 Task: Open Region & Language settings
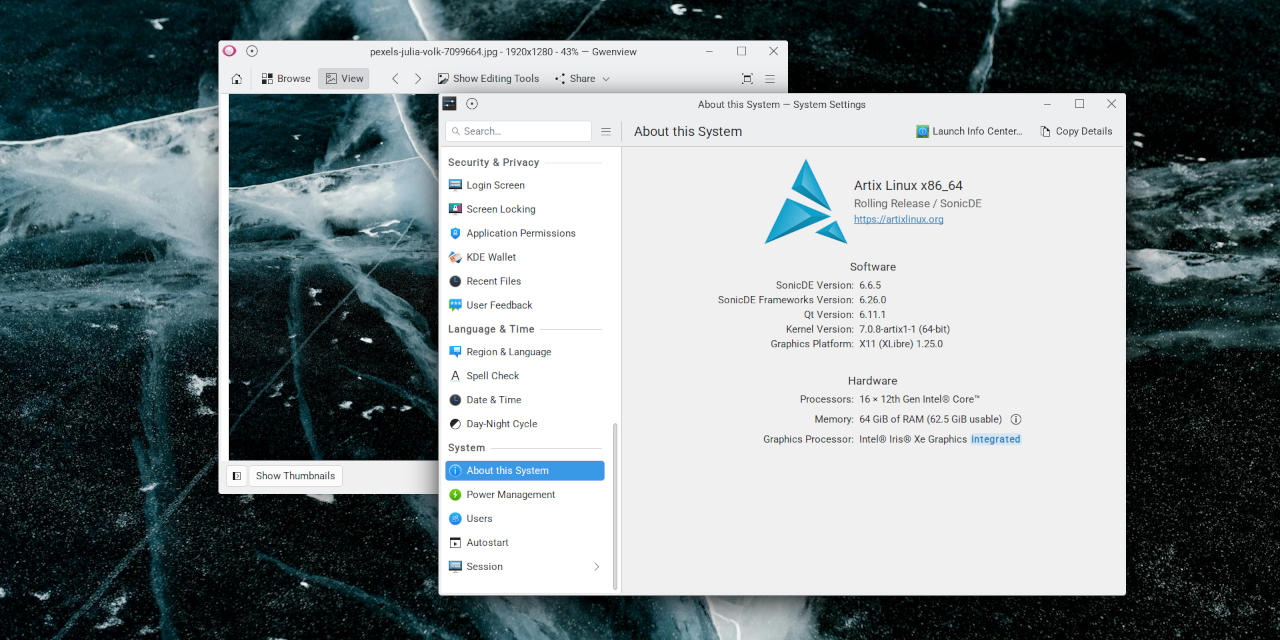[525, 352]
